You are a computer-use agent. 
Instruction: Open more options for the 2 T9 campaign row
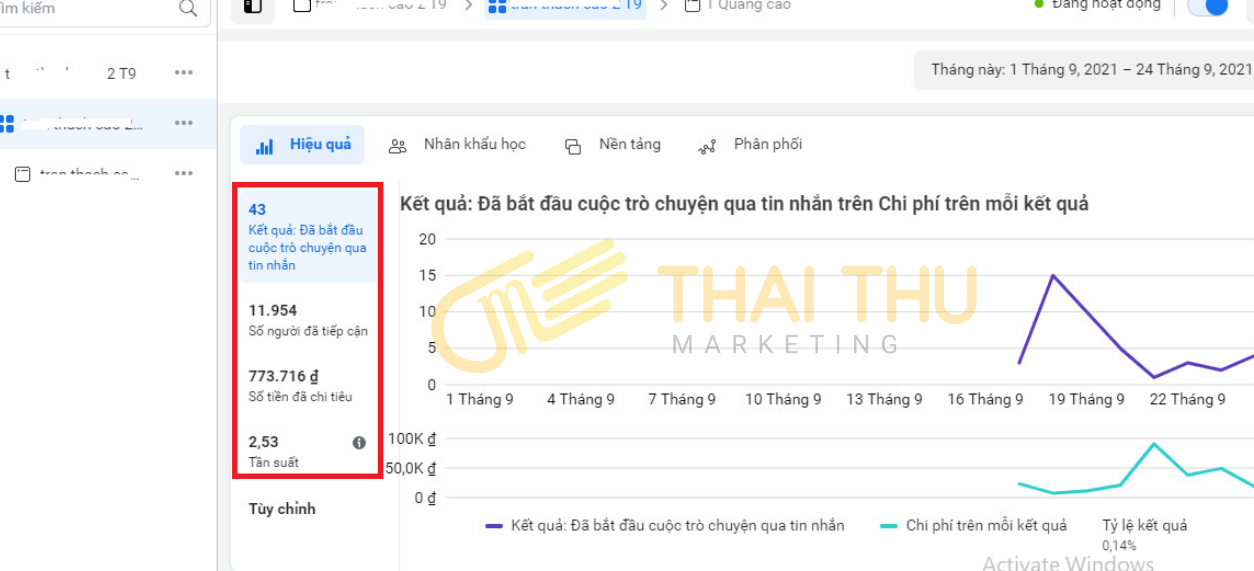pyautogui.click(x=184, y=73)
